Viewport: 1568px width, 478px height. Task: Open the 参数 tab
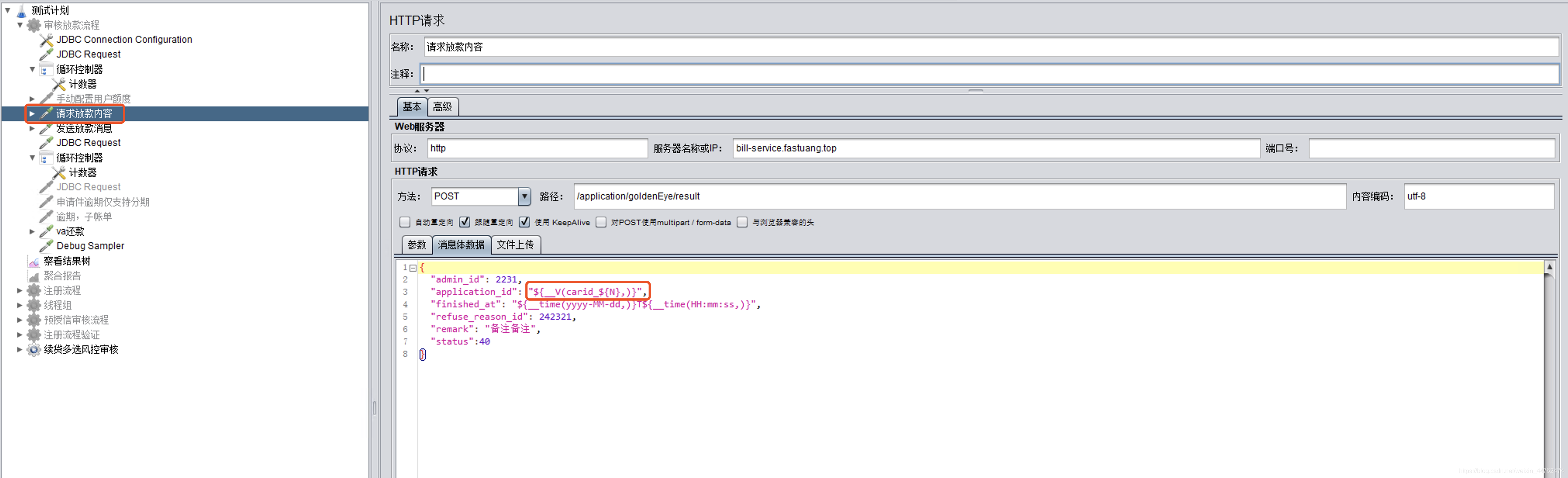pos(417,245)
